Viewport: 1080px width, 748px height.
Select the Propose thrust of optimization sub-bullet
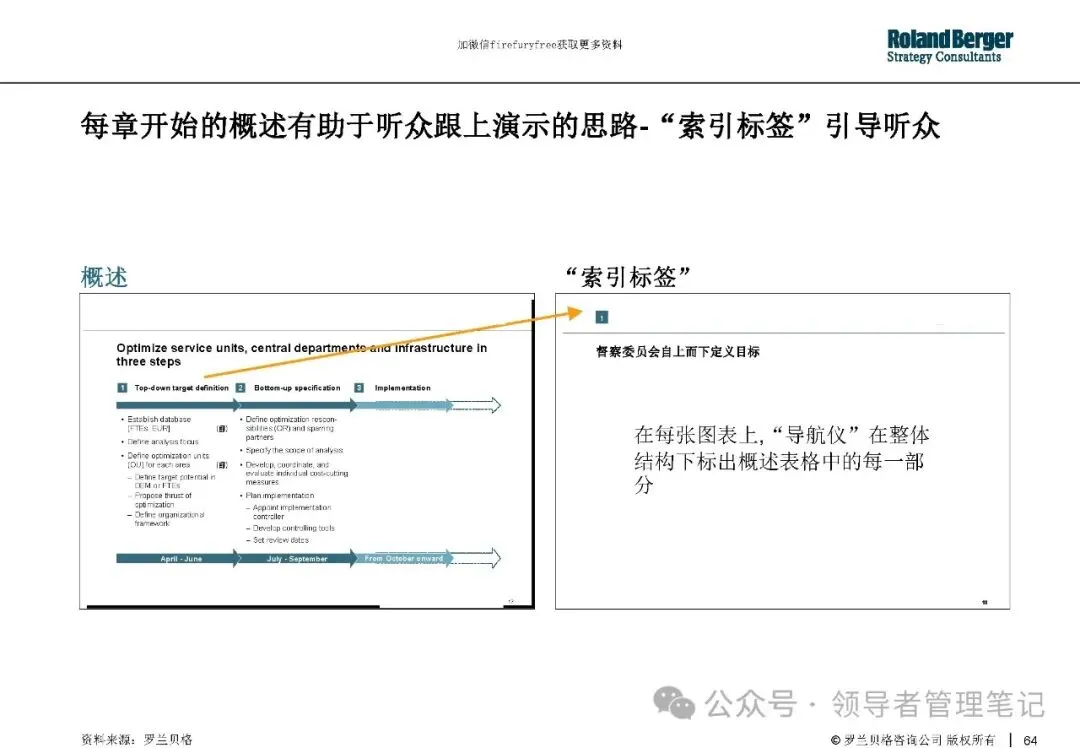point(161,500)
